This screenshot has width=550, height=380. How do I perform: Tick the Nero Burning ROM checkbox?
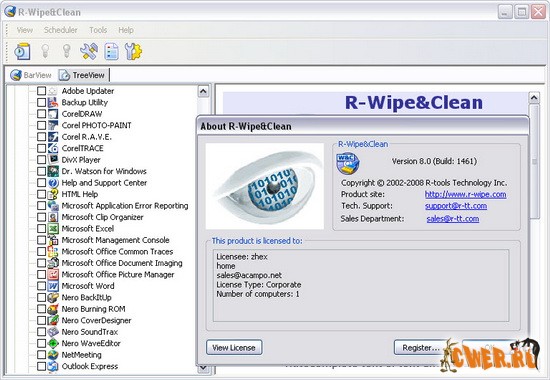41,309
